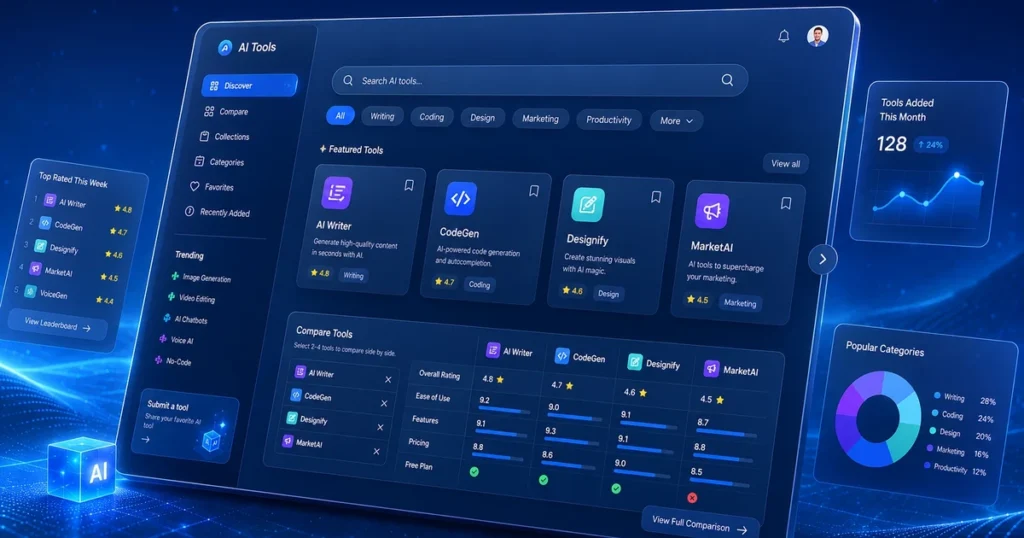The height and width of the screenshot is (538, 1024).
Task: Click the Writing 28% legend entry
Action: coord(964,399)
